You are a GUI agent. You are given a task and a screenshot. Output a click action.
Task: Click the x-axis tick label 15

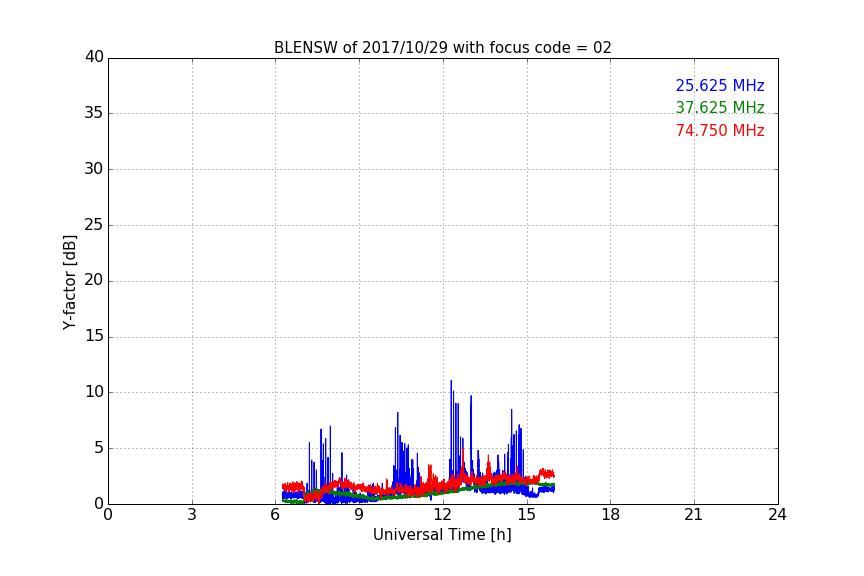(526, 515)
